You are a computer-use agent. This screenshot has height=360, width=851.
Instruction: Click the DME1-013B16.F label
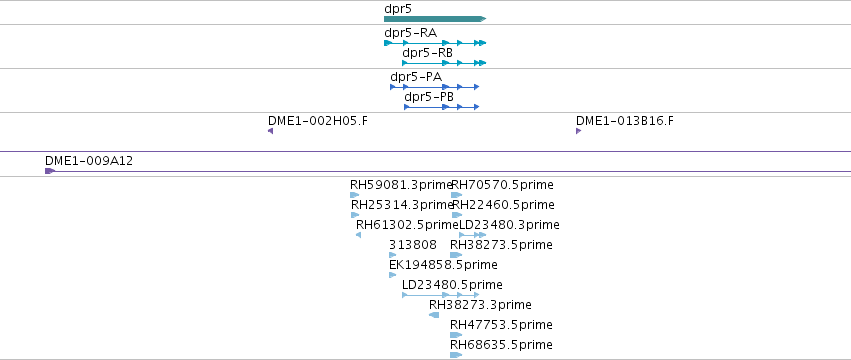625,121
